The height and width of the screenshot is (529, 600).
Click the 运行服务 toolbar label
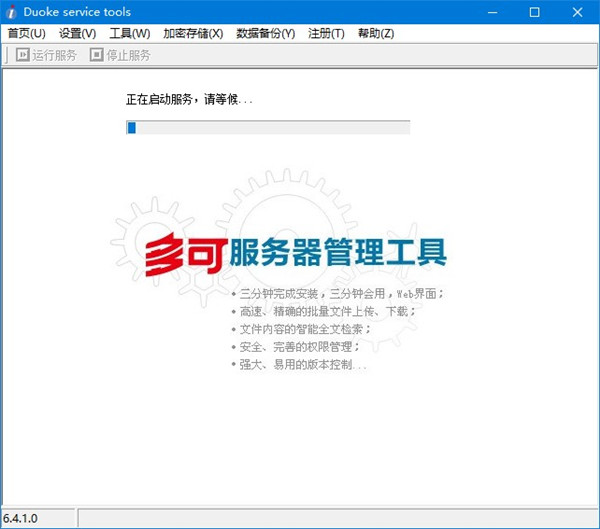coord(54,55)
